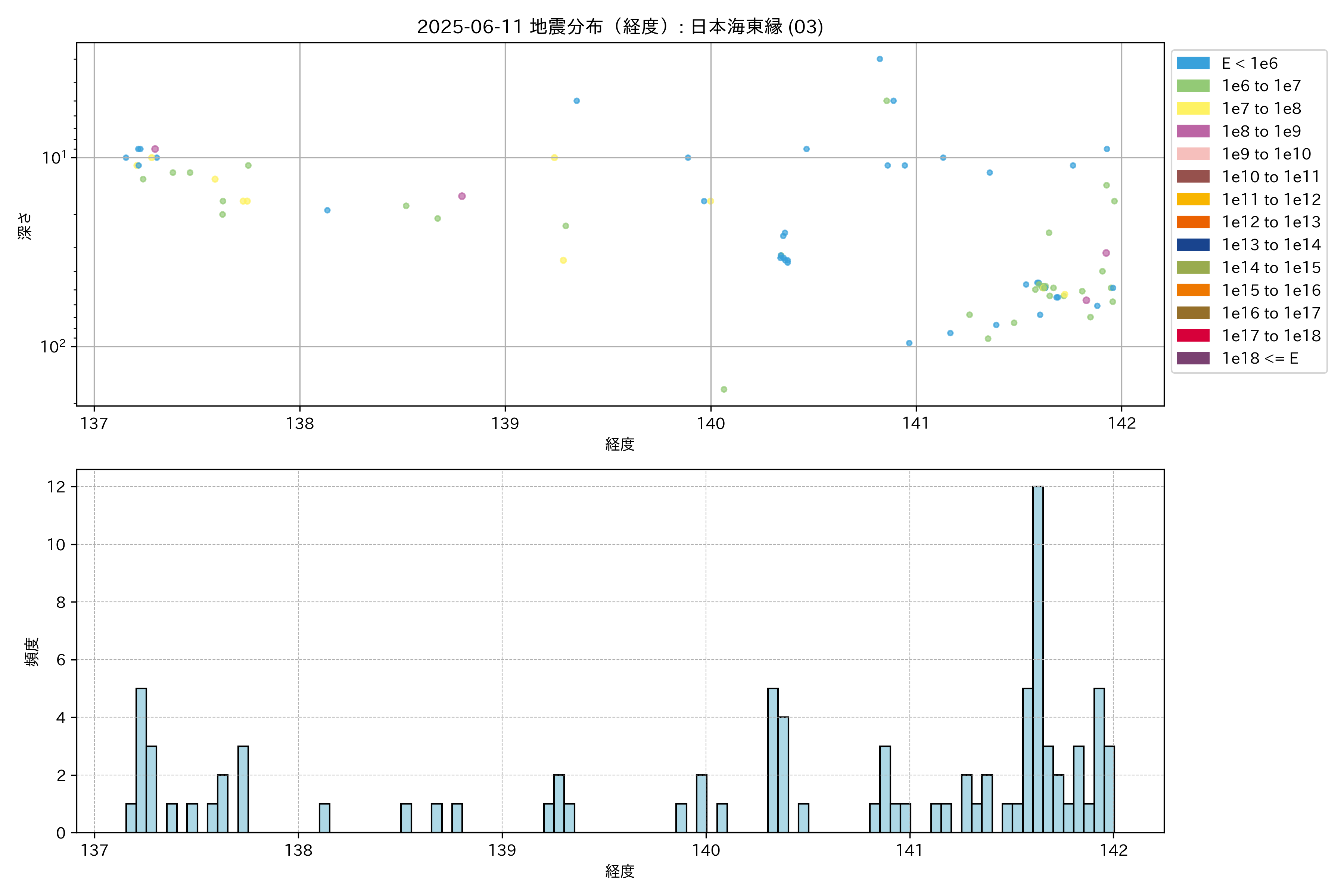This screenshot has width=1344, height=896.
Task: Click the purple 1e18 <= E legend swatch
Action: point(1193,358)
